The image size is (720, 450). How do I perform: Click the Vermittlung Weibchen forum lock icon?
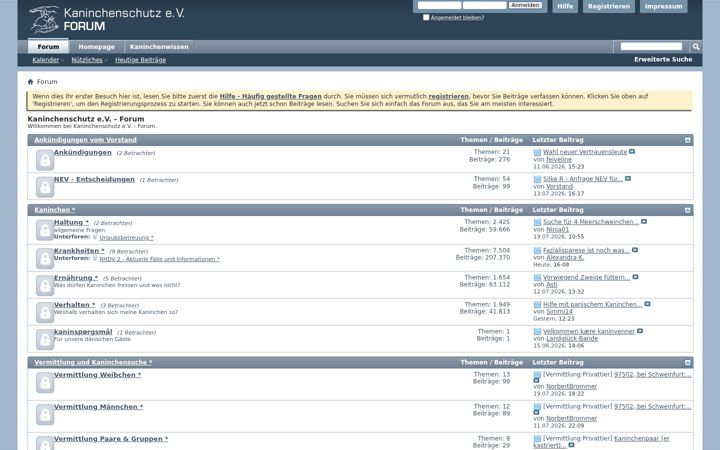(45, 383)
